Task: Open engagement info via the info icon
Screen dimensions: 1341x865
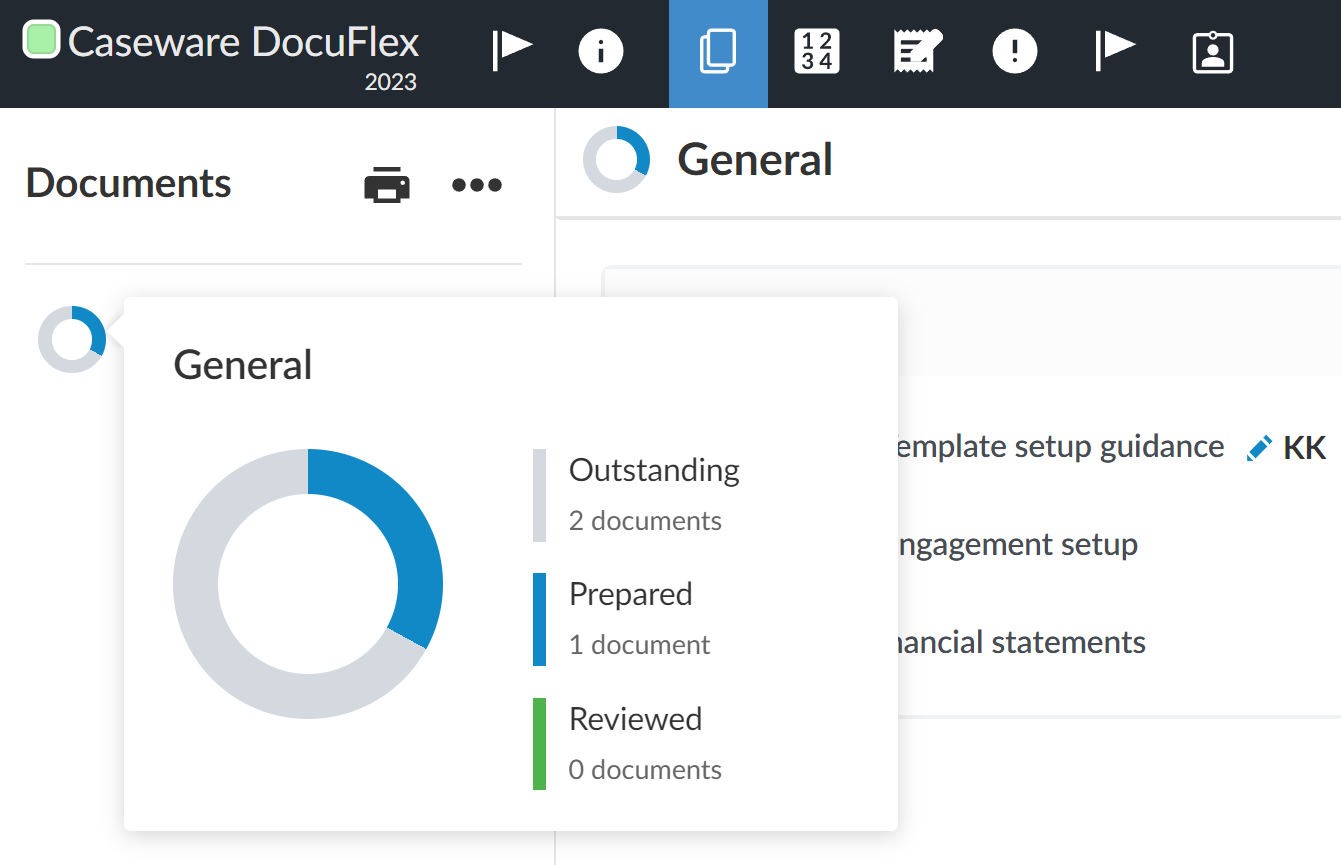Action: click(601, 50)
